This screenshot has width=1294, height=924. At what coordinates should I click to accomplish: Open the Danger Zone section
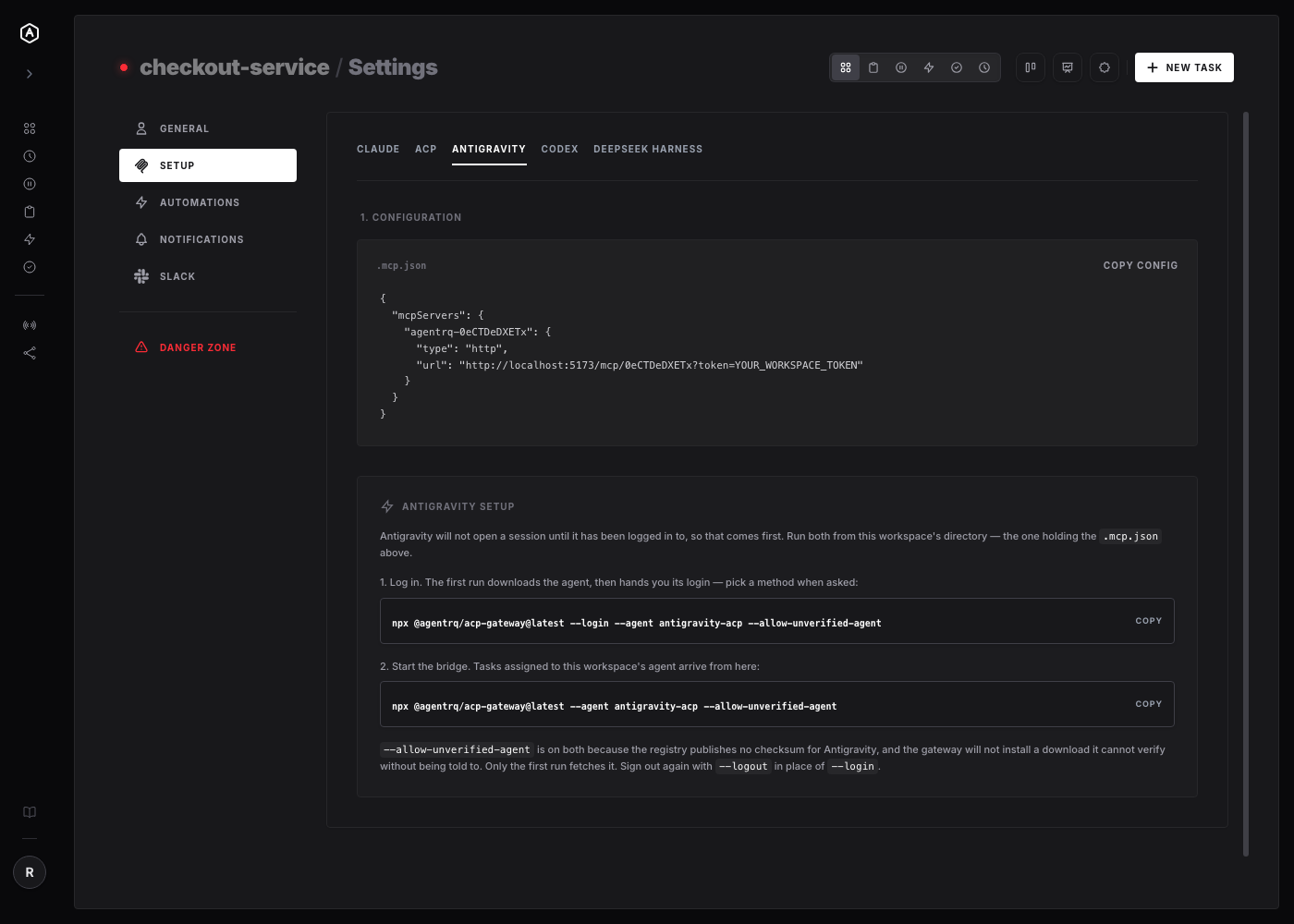pyautogui.click(x=208, y=347)
